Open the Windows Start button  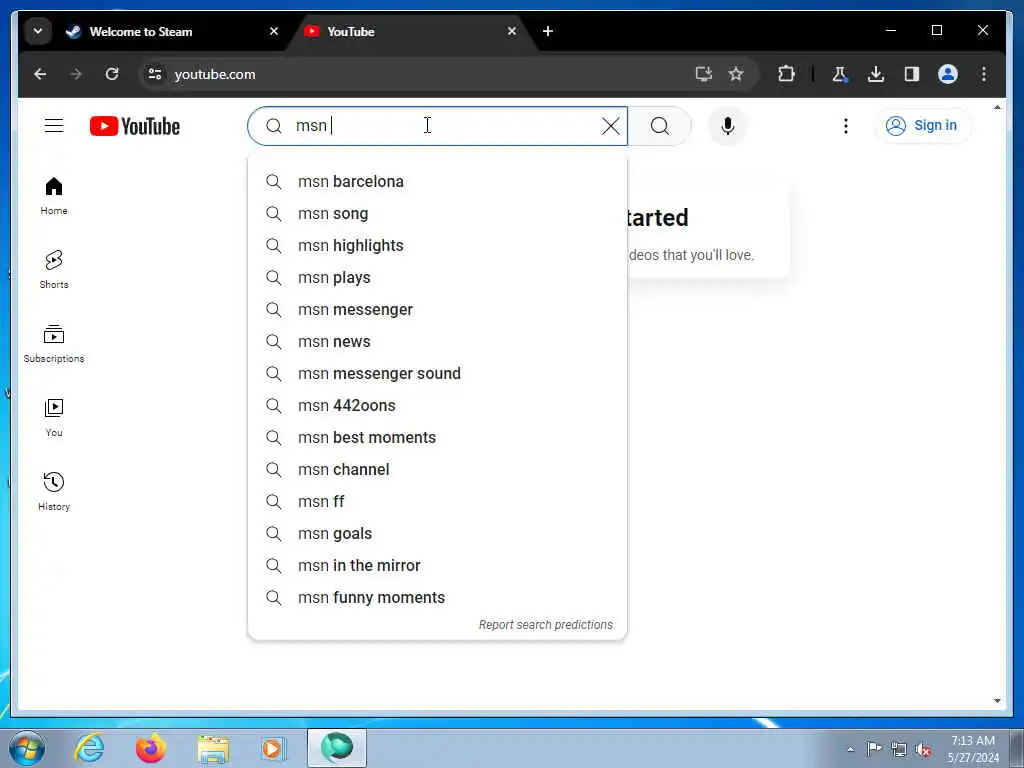(26, 748)
